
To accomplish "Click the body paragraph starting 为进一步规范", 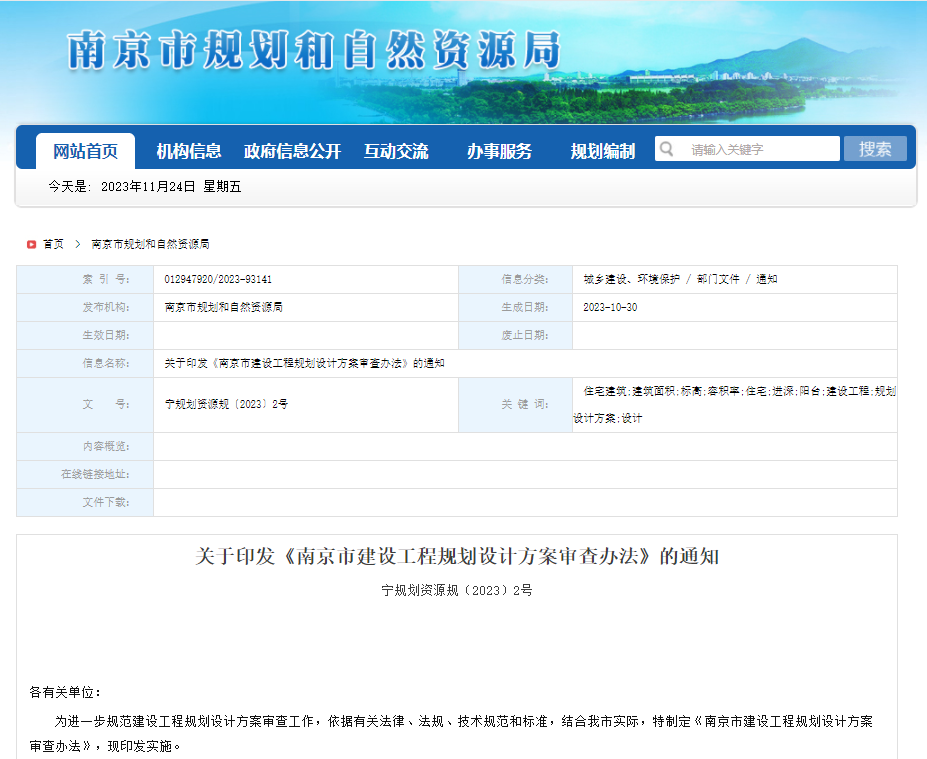I will click(x=451, y=734).
